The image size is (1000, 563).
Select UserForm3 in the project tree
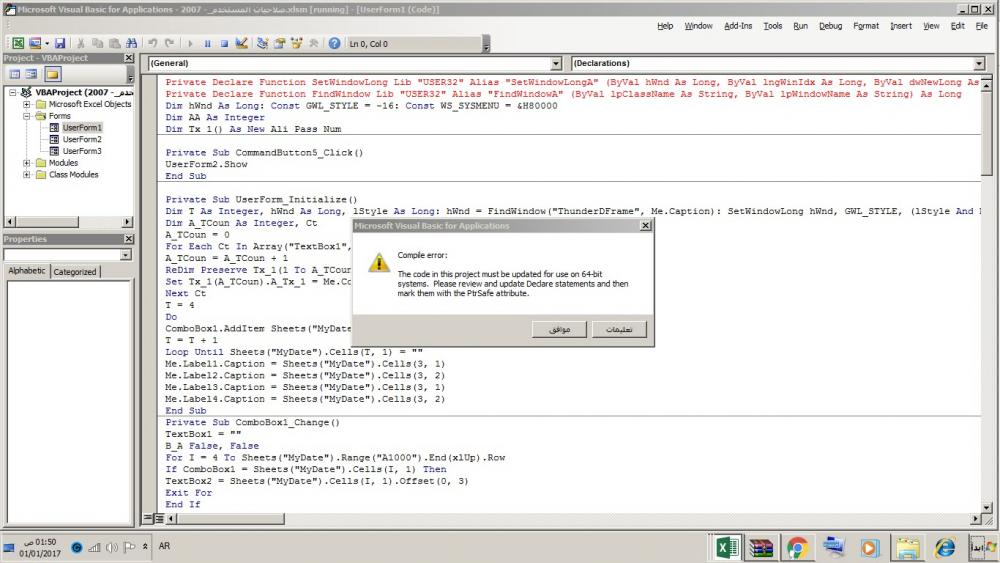pyautogui.click(x=82, y=151)
